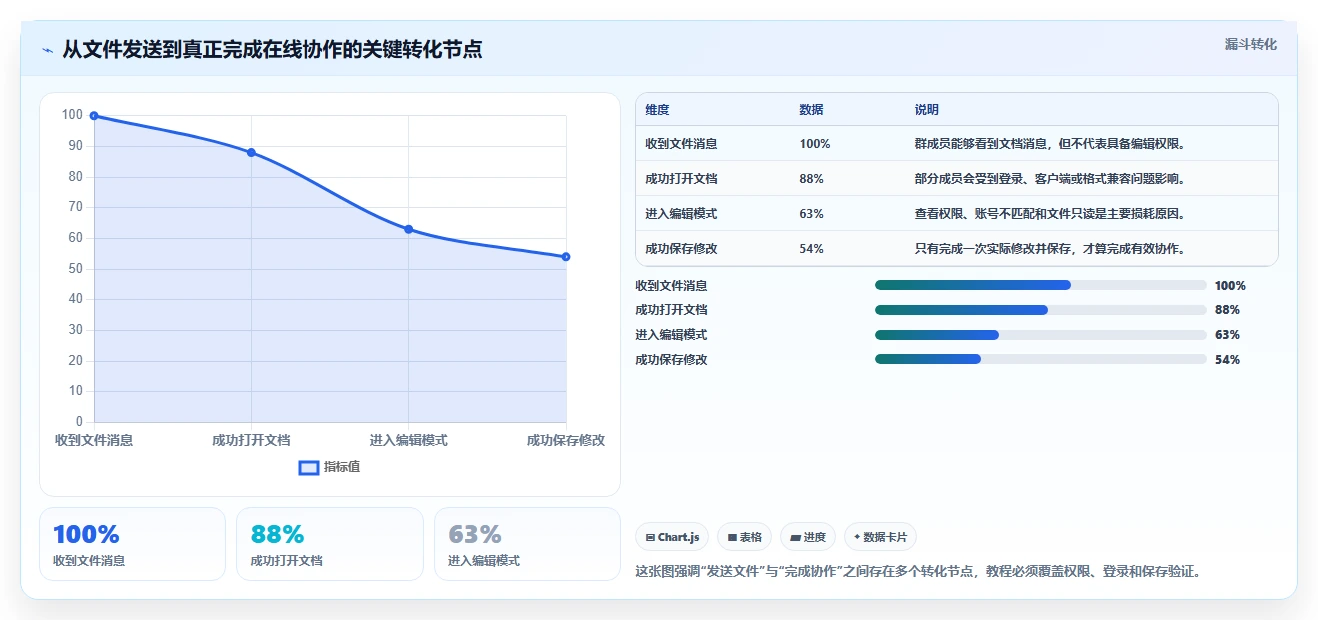
Task: Click the 成功保存修改 progress bar
Action: tap(1041, 359)
